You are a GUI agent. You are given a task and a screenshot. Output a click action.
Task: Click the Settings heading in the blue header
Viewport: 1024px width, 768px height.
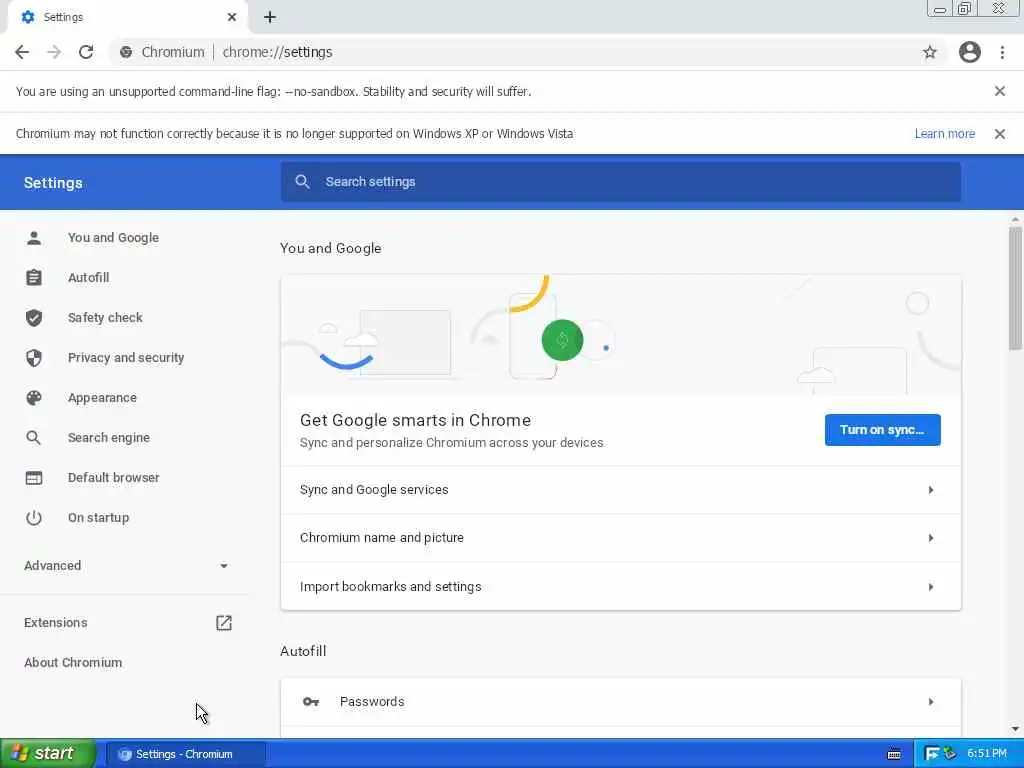(x=54, y=183)
